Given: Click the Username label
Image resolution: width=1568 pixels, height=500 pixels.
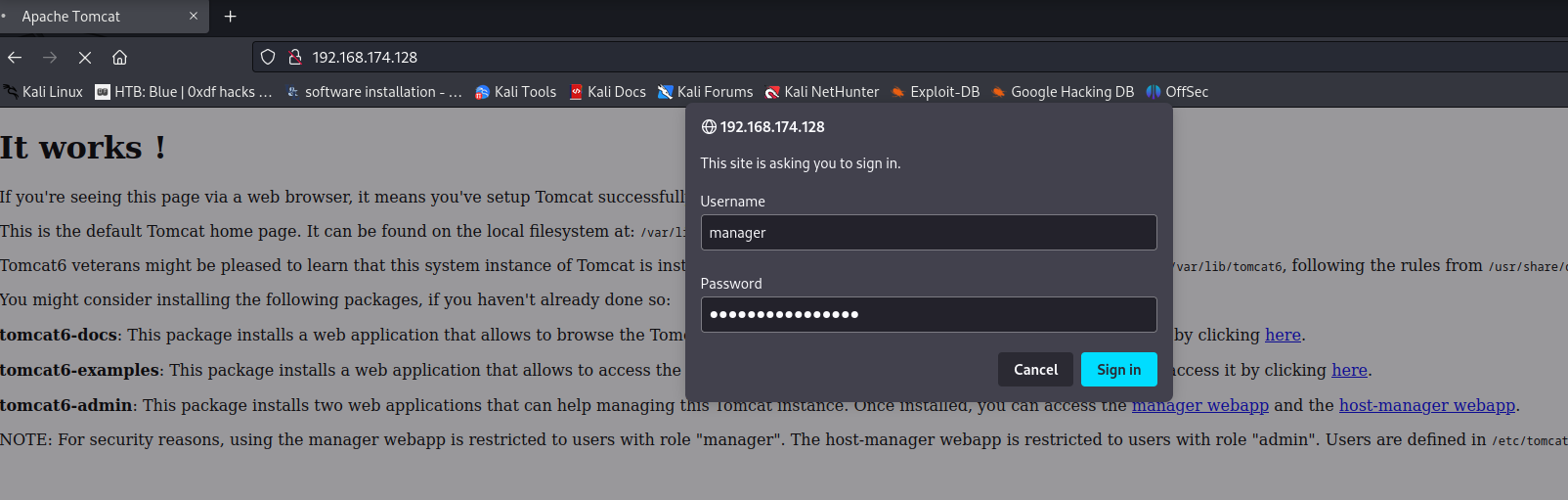Looking at the screenshot, I should coord(733,202).
